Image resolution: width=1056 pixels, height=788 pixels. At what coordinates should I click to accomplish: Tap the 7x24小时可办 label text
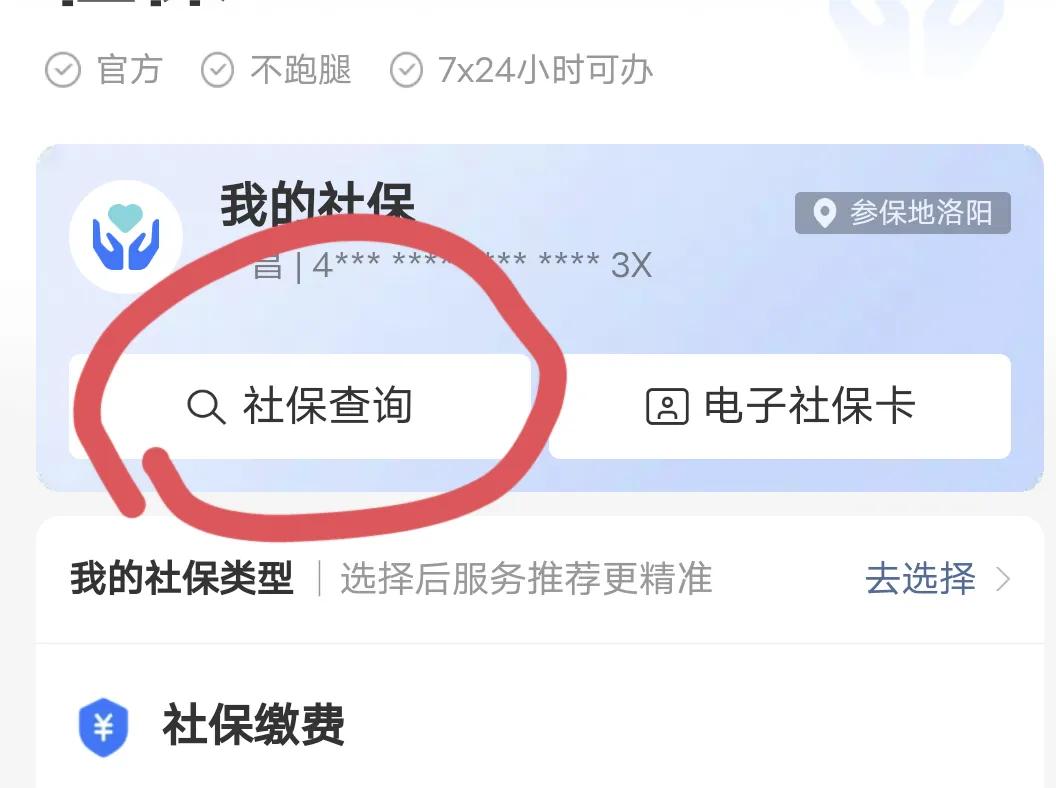pos(546,70)
